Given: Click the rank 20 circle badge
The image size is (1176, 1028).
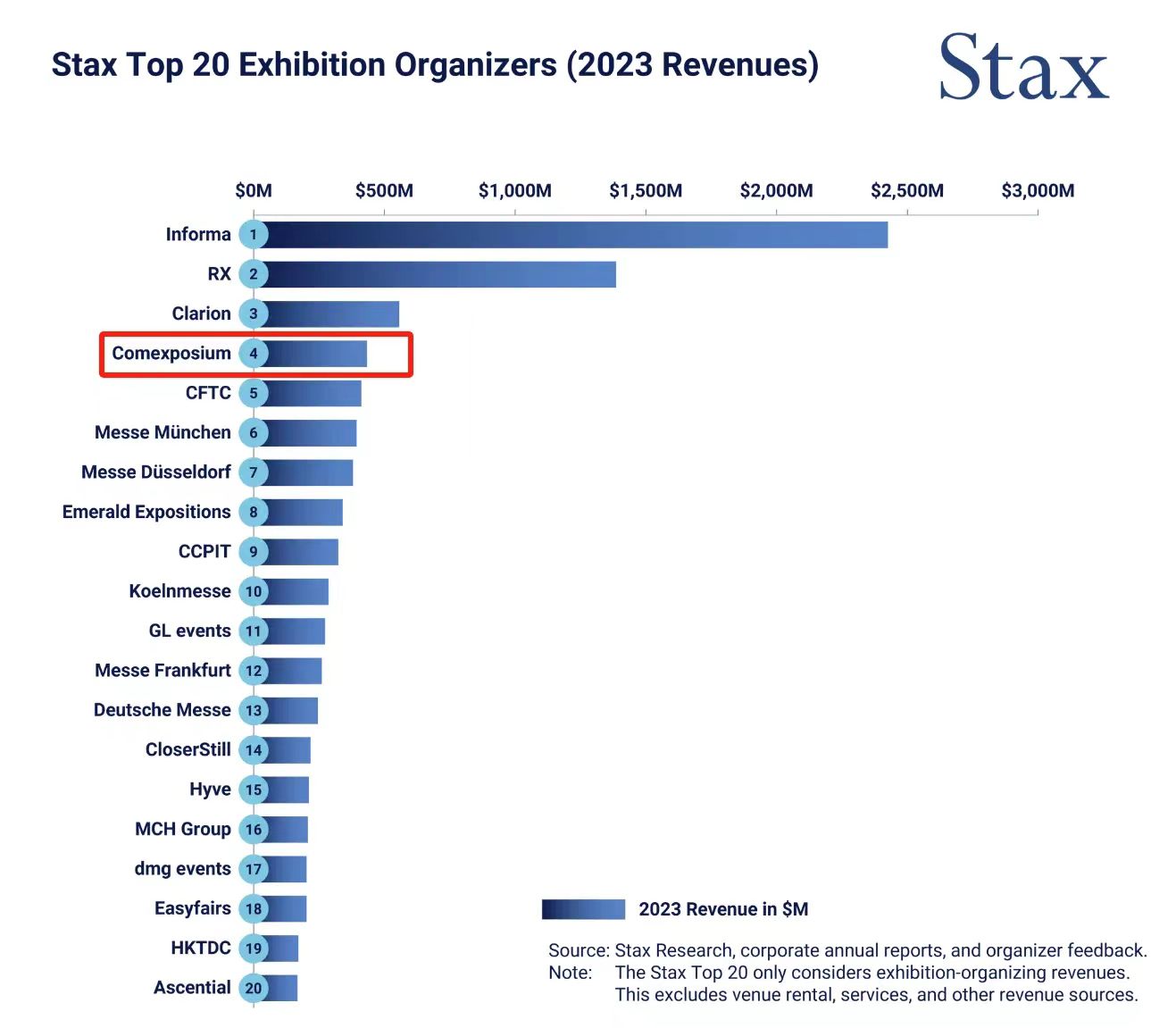Looking at the screenshot, I should [x=254, y=988].
